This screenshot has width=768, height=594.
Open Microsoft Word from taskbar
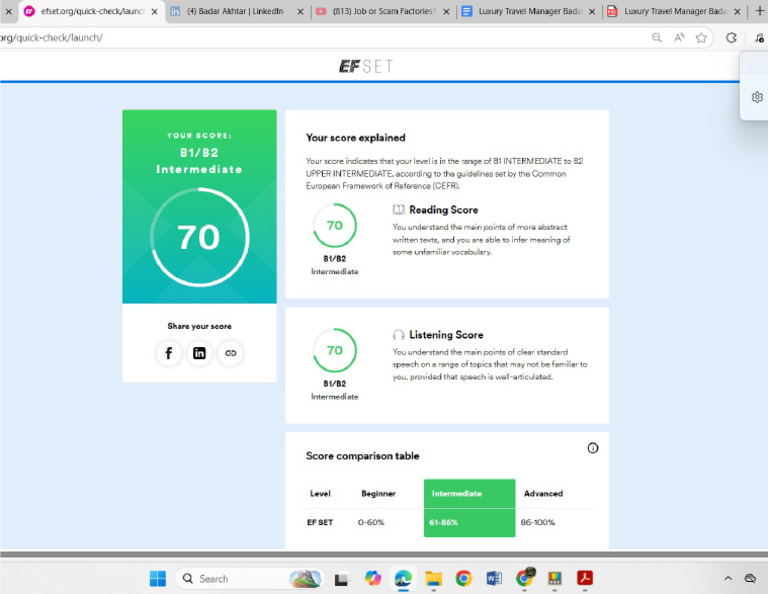494,578
